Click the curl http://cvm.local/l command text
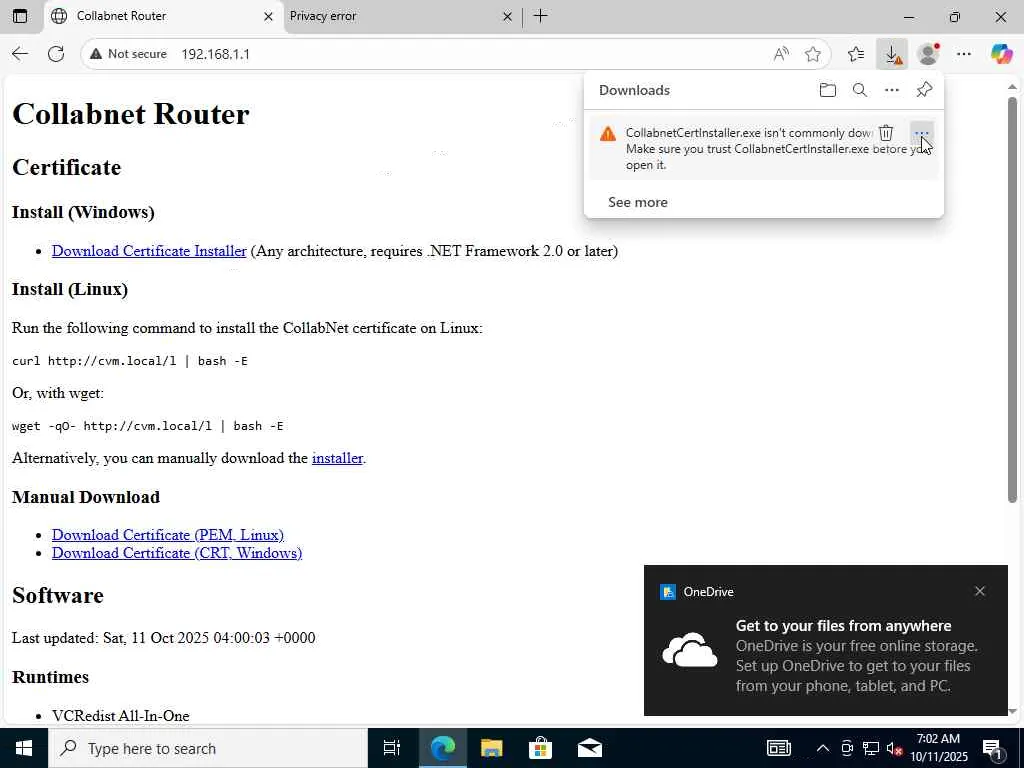 point(130,361)
